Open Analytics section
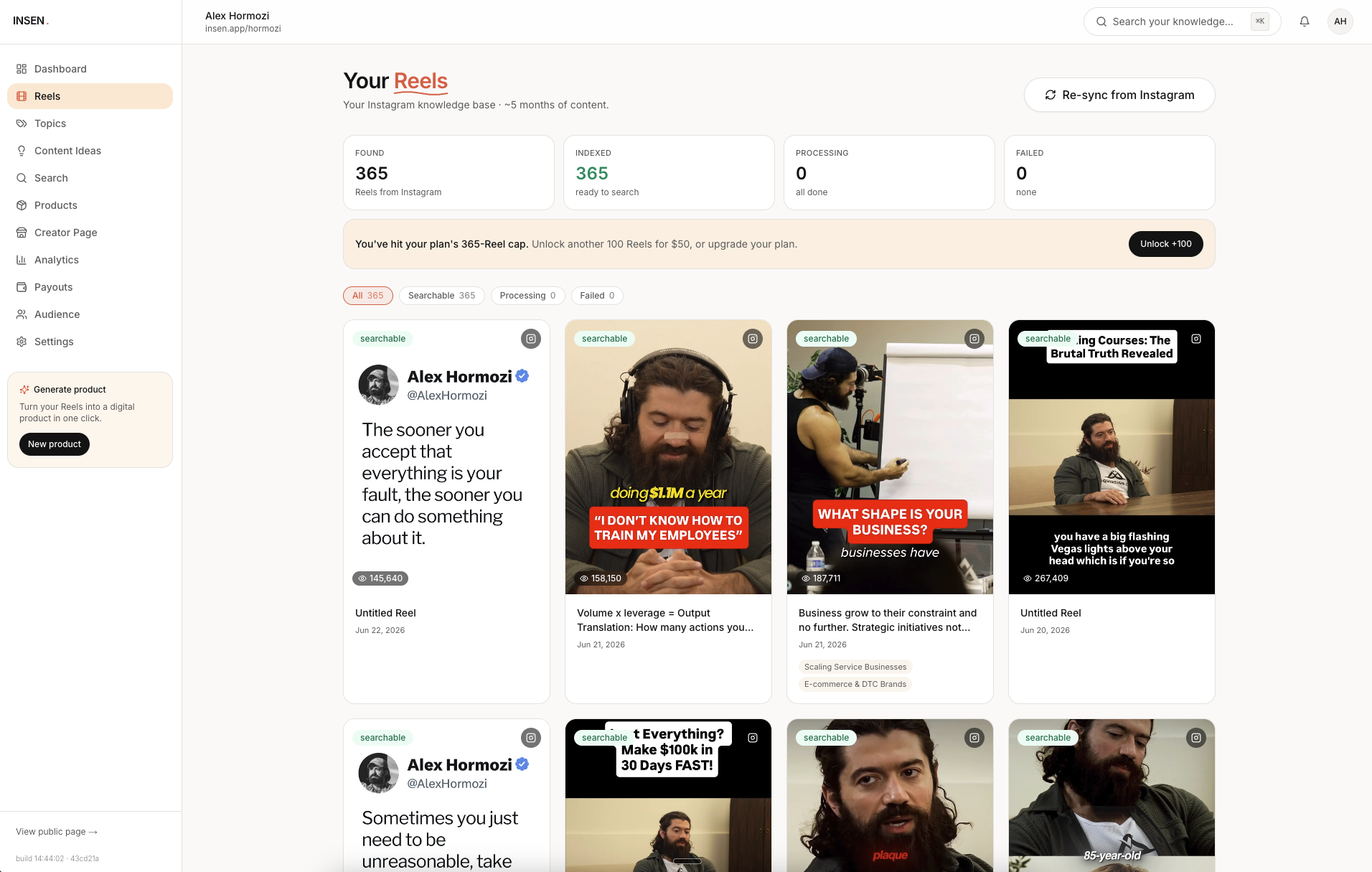The image size is (1372, 872). [90, 260]
